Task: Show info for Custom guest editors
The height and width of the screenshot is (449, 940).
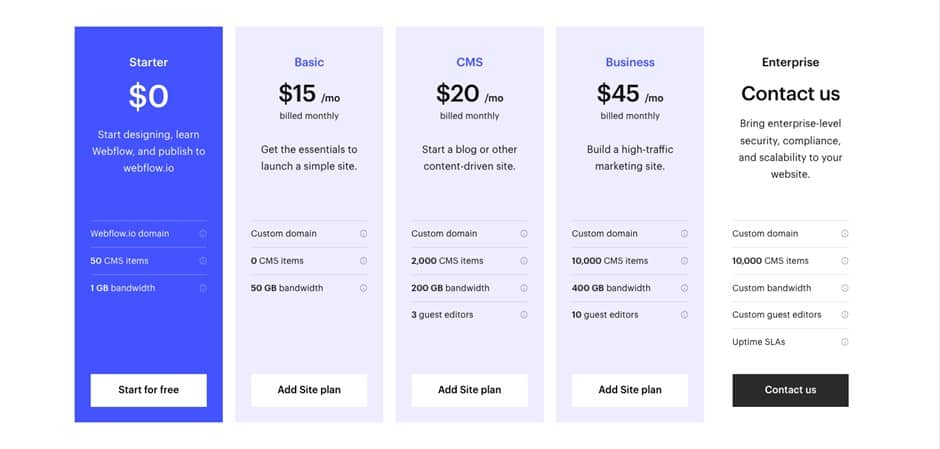Action: (x=845, y=315)
